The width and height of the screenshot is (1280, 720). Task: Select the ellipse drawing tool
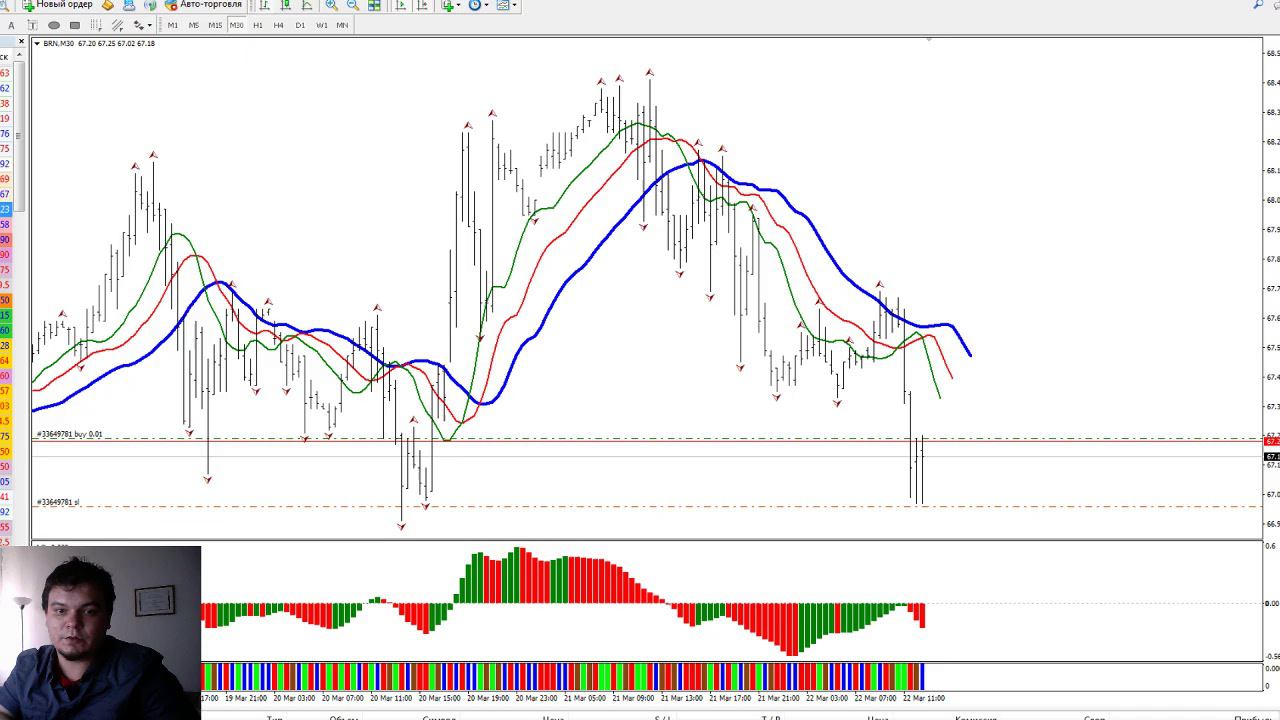[53, 25]
